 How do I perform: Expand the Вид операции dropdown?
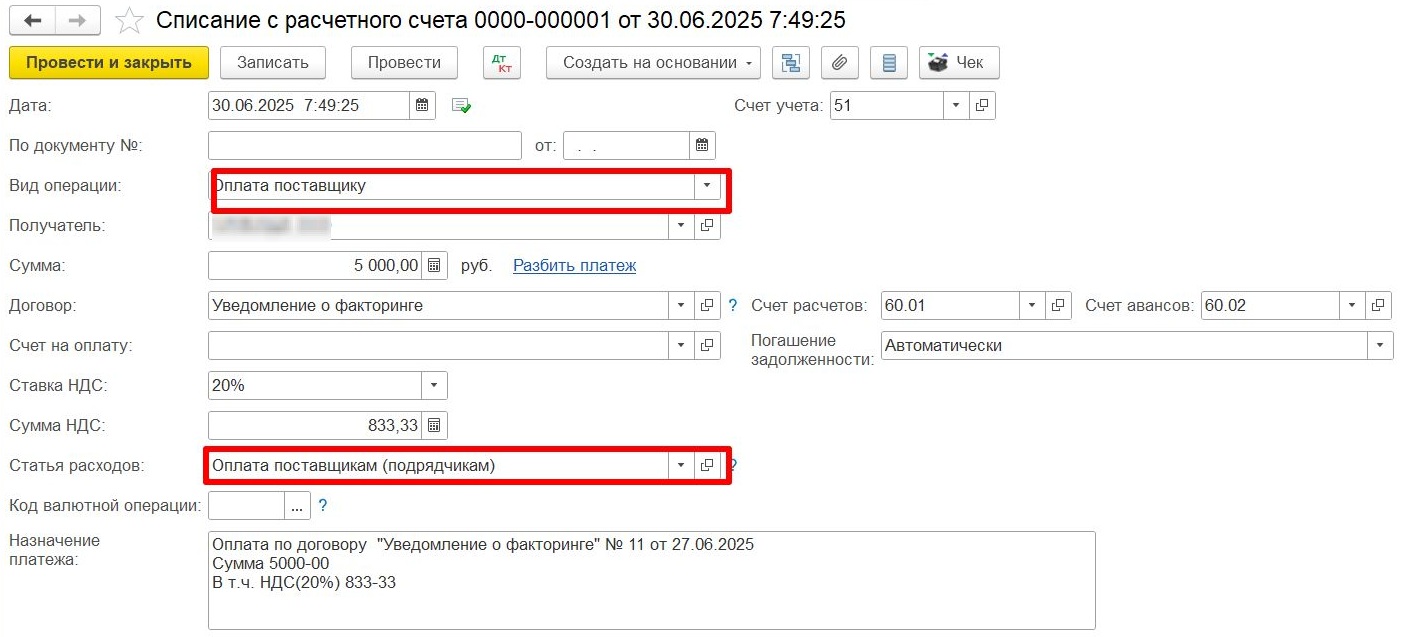pyautogui.click(x=709, y=185)
